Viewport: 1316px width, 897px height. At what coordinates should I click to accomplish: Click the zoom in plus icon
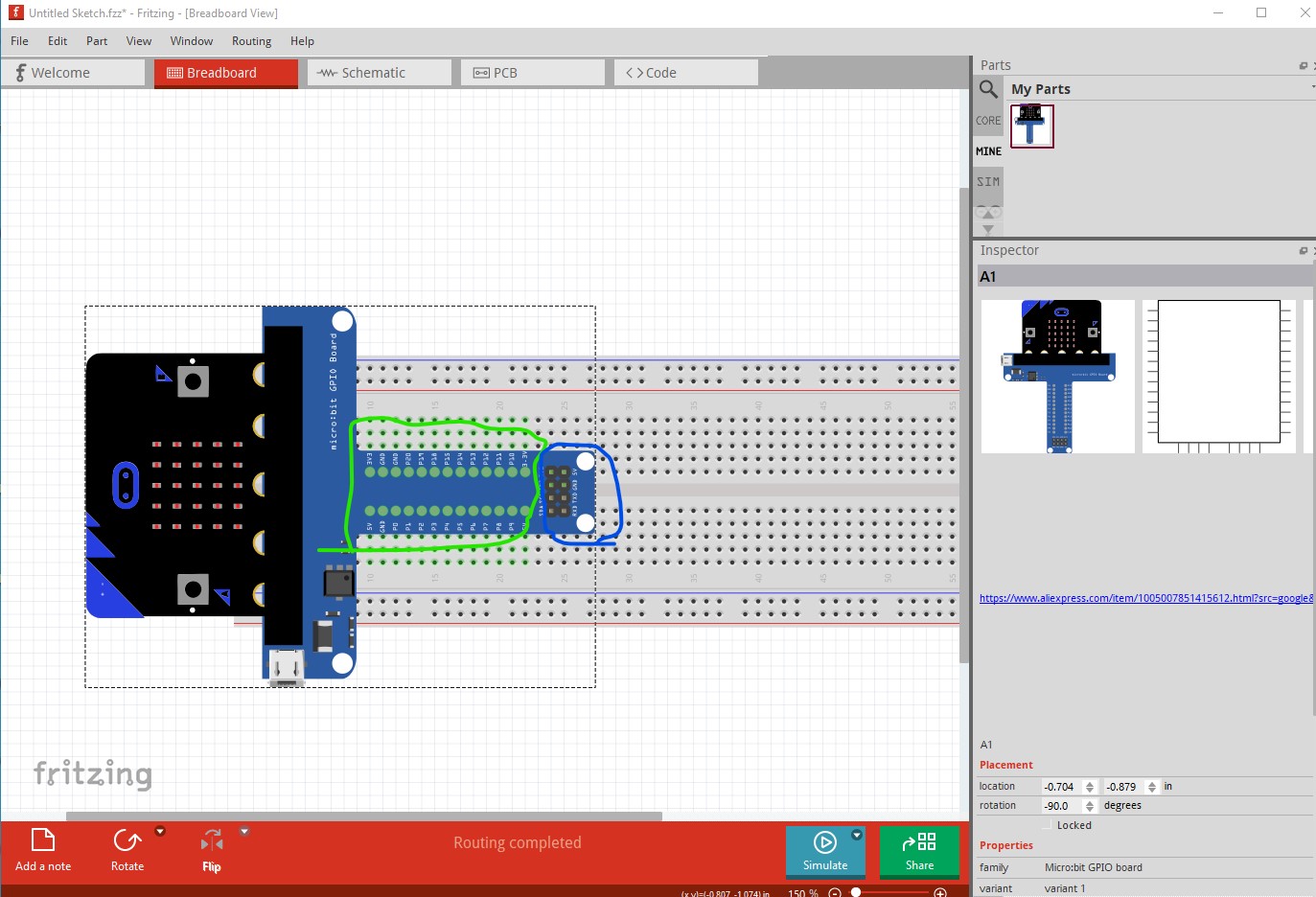coord(940,892)
